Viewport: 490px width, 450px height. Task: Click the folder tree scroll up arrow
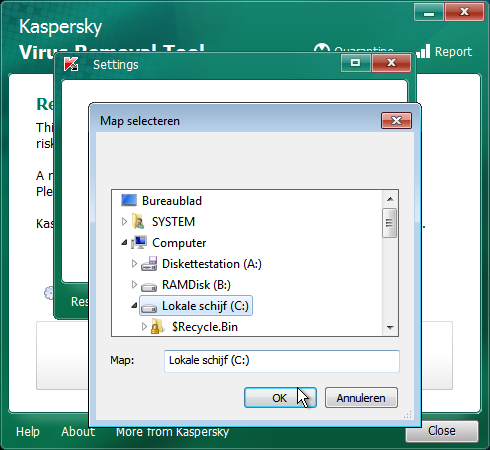pyautogui.click(x=390, y=199)
